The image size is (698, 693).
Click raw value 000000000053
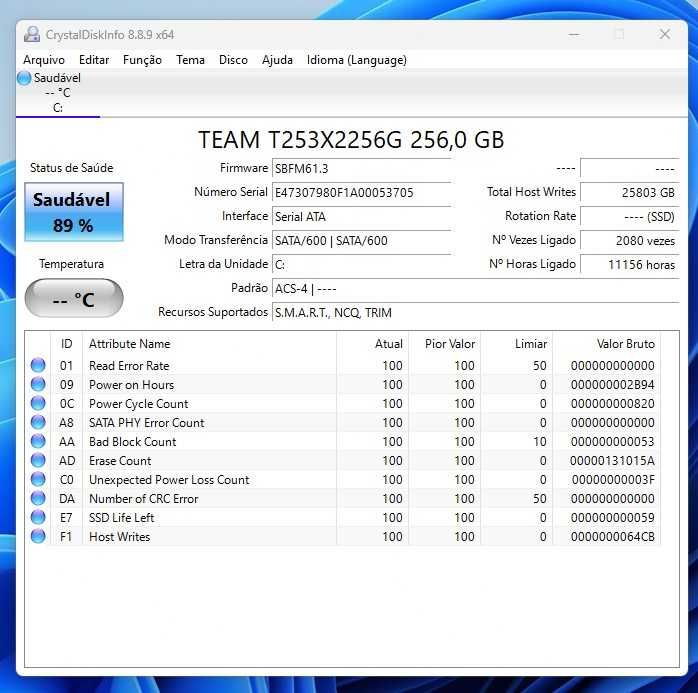613,442
